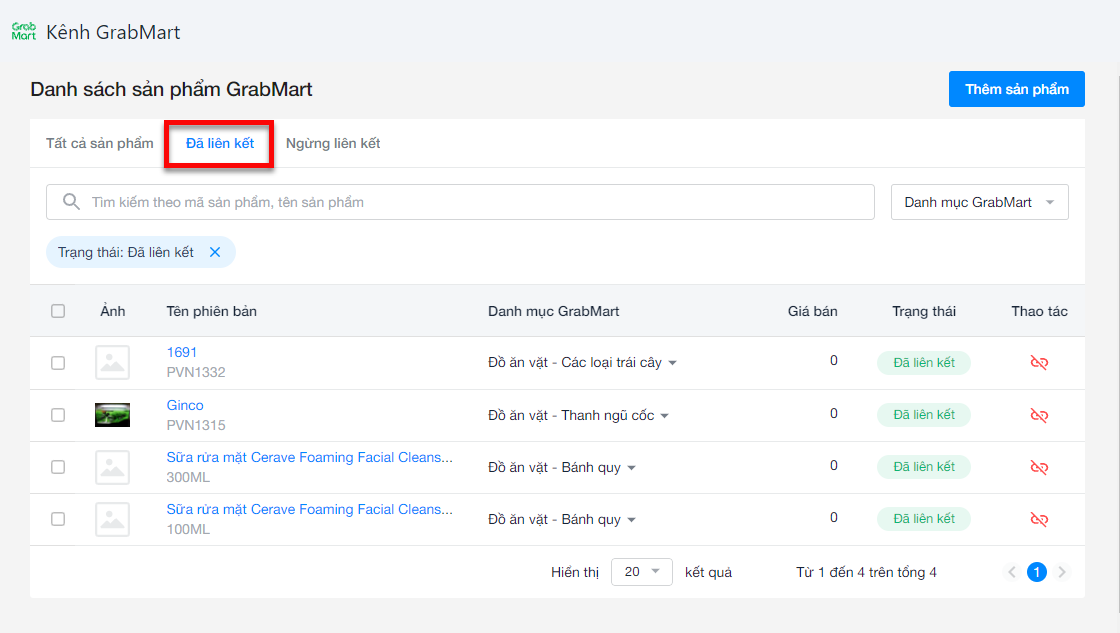This screenshot has width=1120, height=633.
Task: Unlink the Cerave 100ML variant via its unlink icon
Action: [1039, 519]
